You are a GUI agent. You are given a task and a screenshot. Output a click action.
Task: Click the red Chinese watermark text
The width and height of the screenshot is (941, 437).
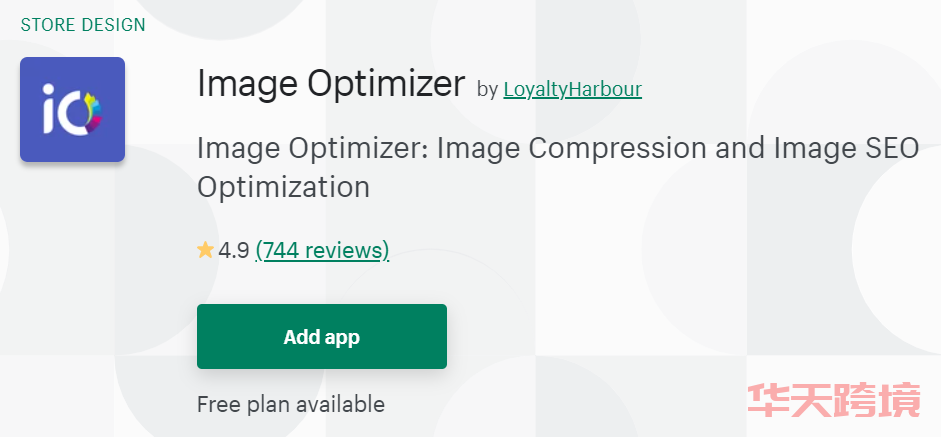pyautogui.click(x=834, y=400)
